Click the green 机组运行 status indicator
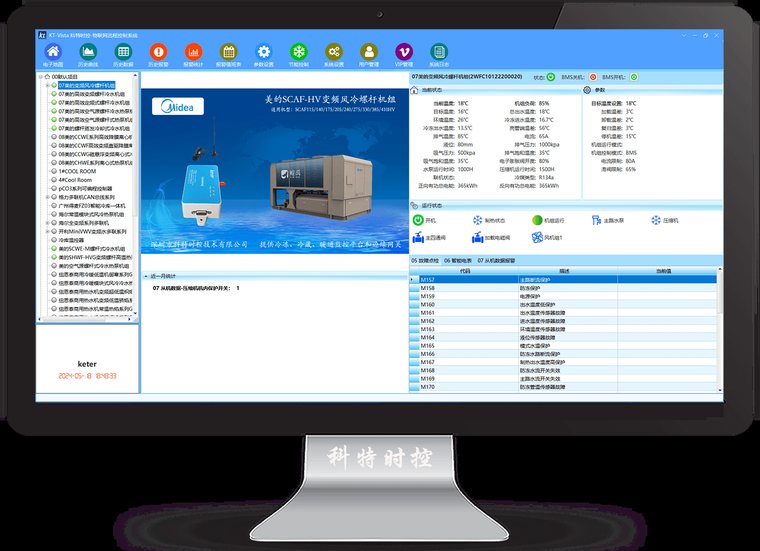 click(x=537, y=220)
